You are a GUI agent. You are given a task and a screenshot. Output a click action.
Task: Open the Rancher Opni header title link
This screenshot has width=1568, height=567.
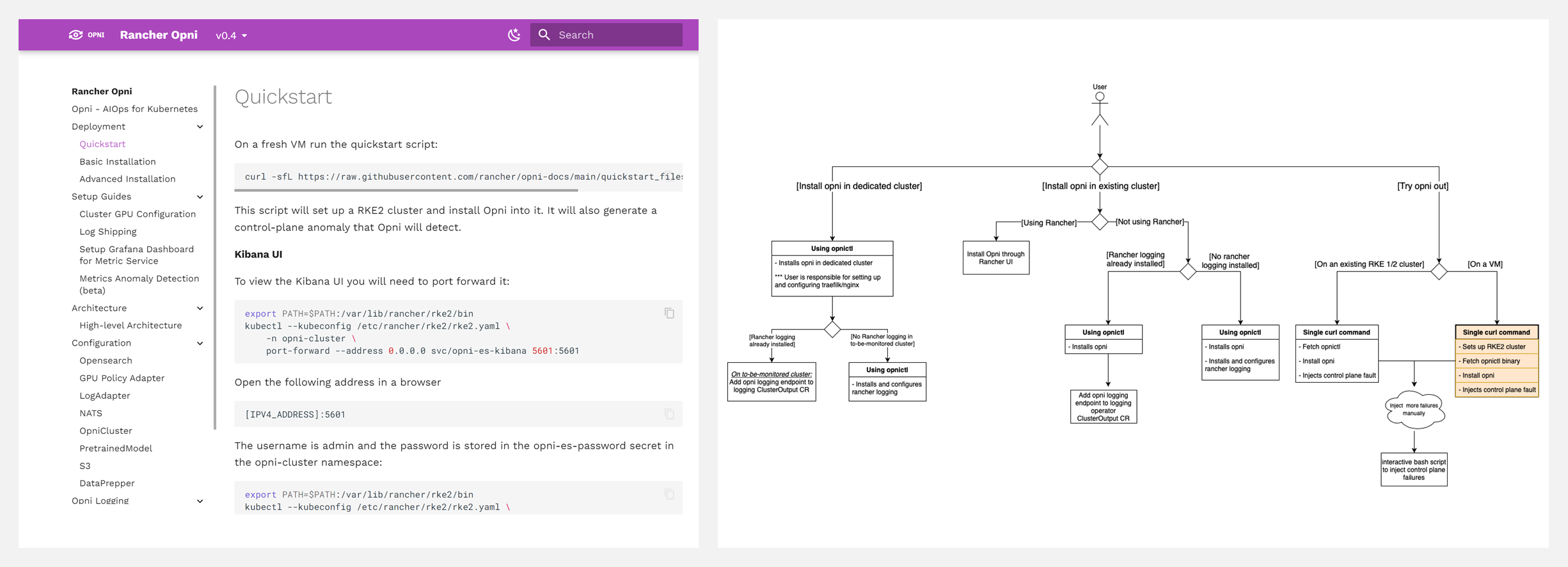pyautogui.click(x=159, y=35)
